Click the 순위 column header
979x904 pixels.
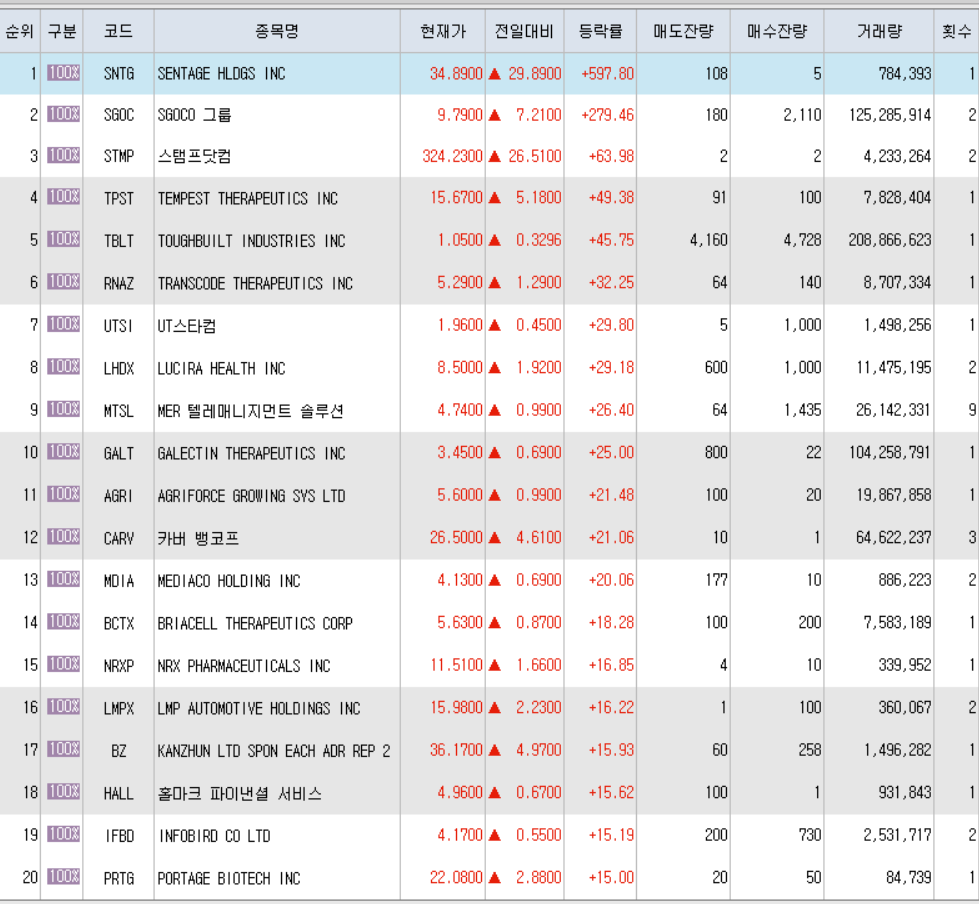click(x=20, y=31)
